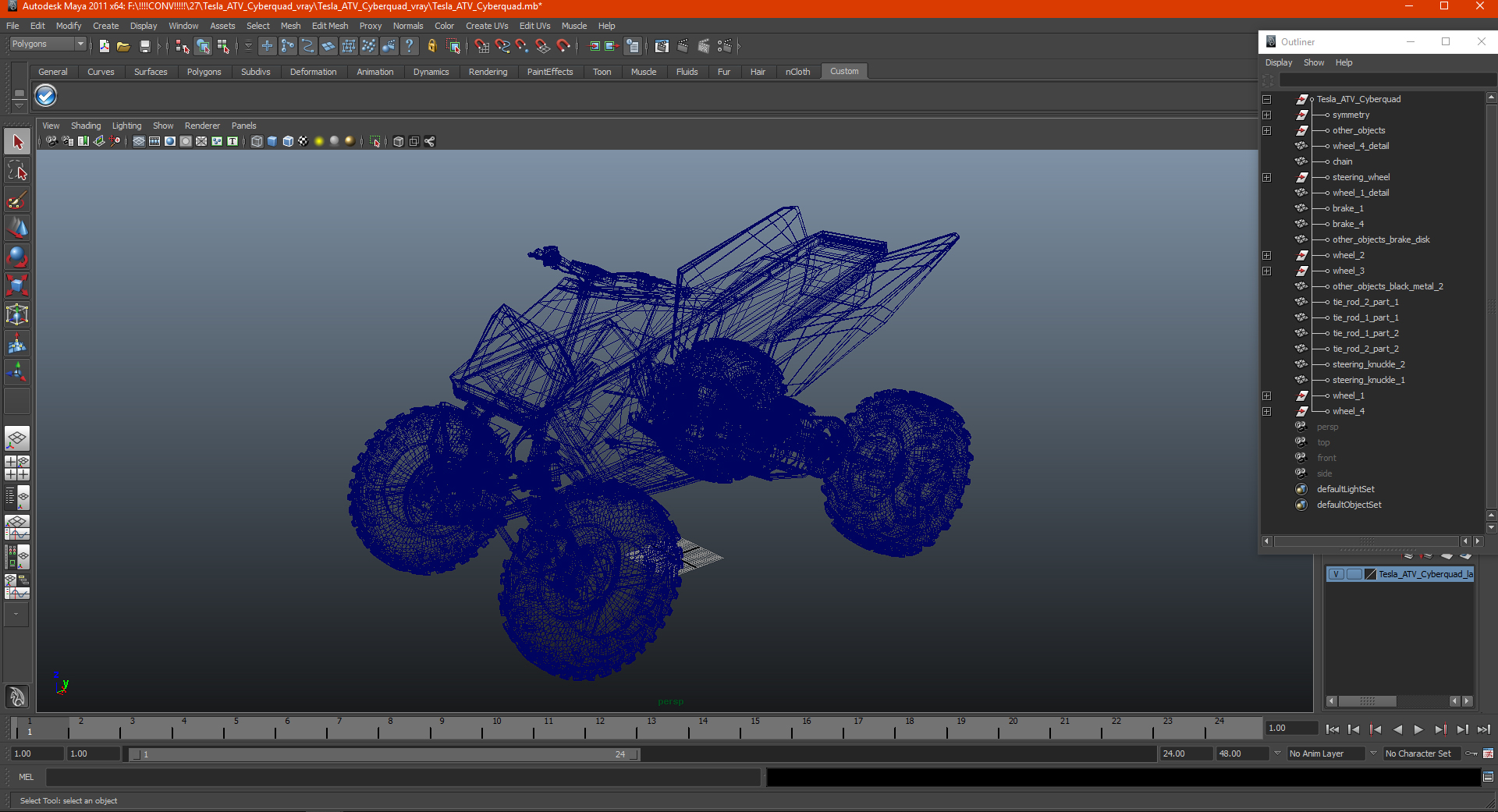Switch to the Polygons shelf tab
This screenshot has width=1498, height=812.
[204, 72]
